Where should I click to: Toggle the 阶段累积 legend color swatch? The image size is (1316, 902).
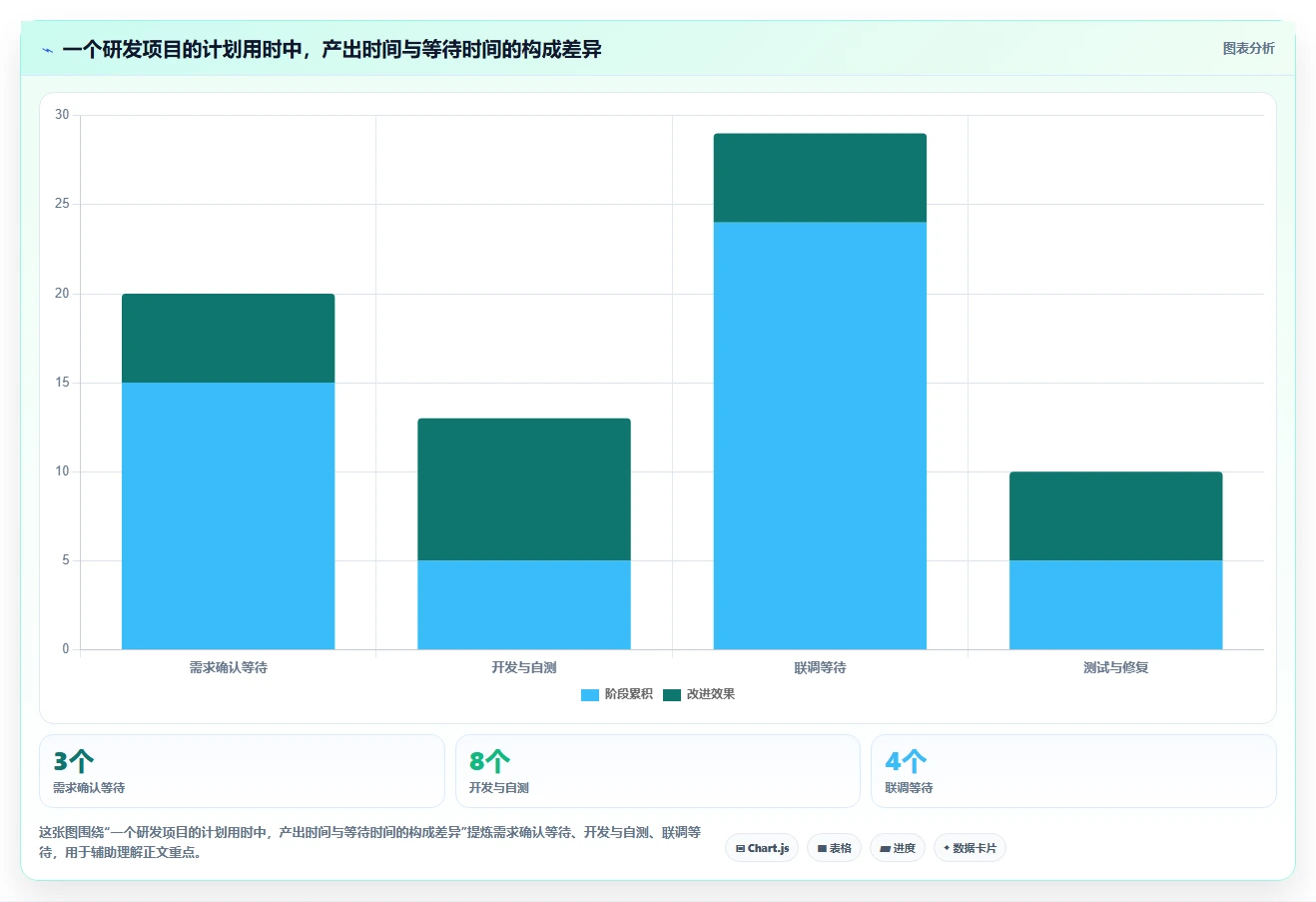pyautogui.click(x=589, y=695)
